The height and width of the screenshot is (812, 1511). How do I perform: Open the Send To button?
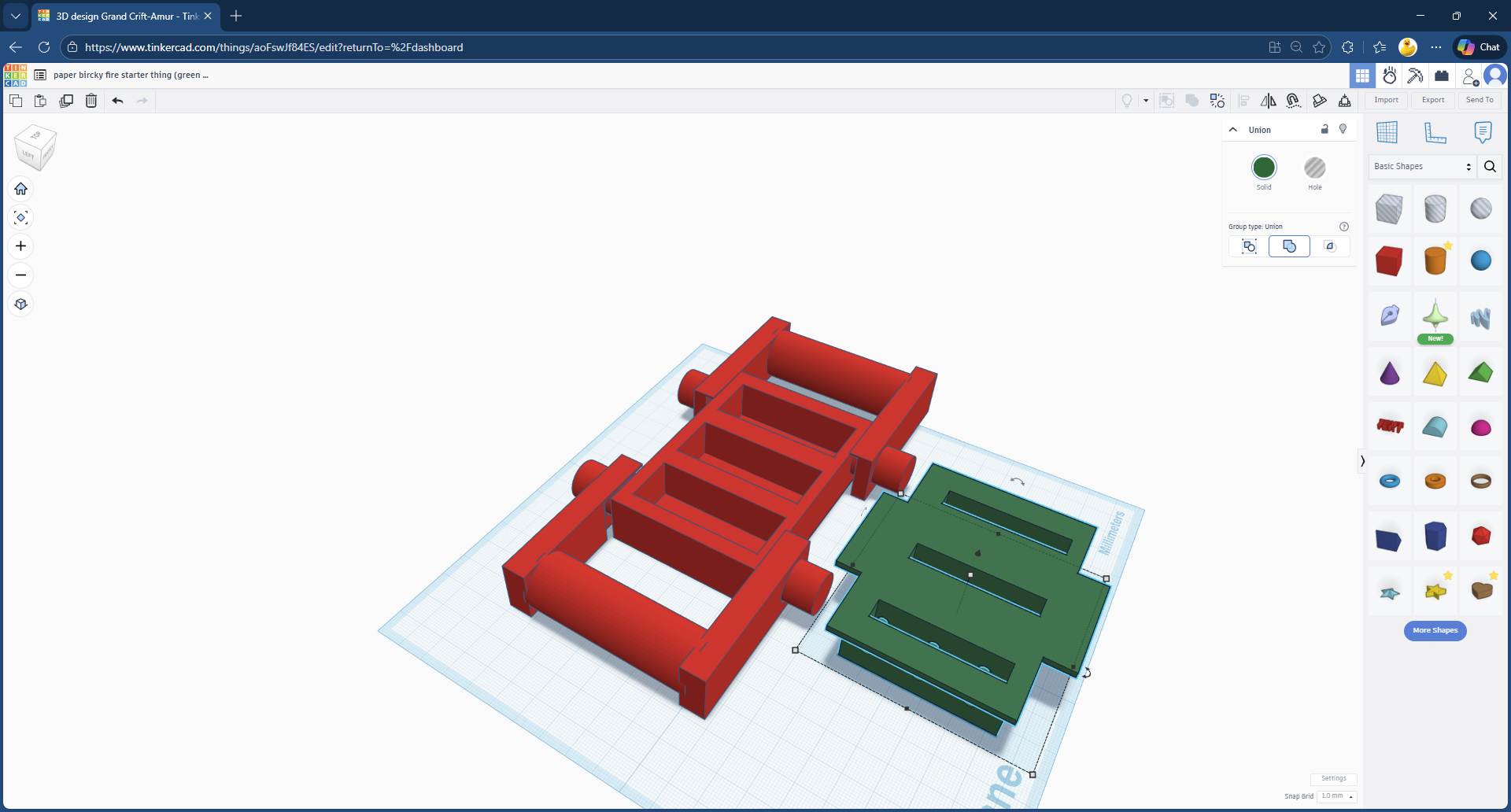pyautogui.click(x=1480, y=100)
